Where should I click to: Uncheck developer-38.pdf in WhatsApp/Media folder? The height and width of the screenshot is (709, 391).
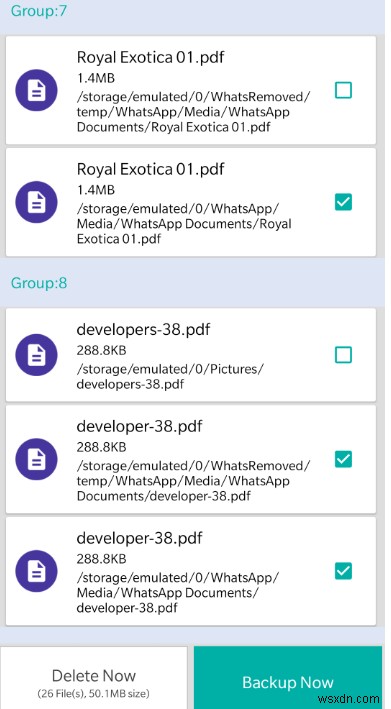click(x=343, y=571)
